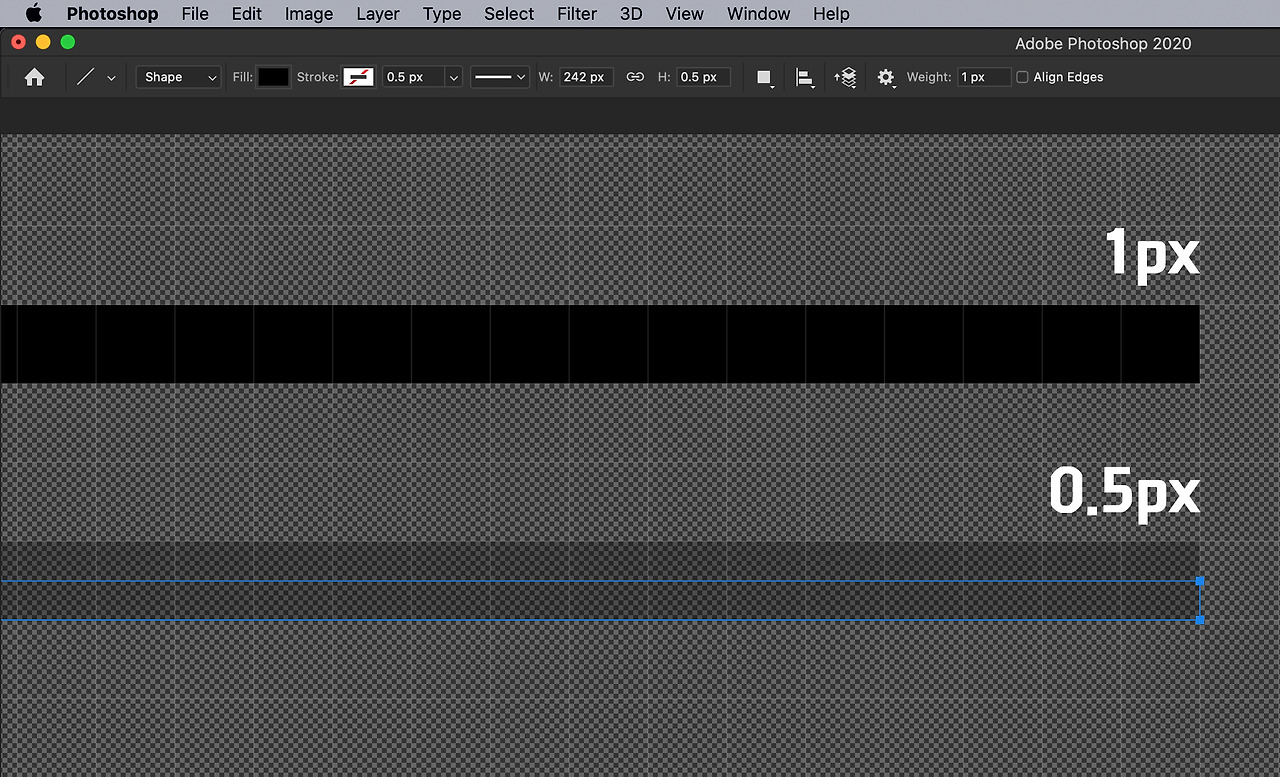Screen dimensions: 1280x777
Task: Open the stroke line style options
Action: [500, 77]
